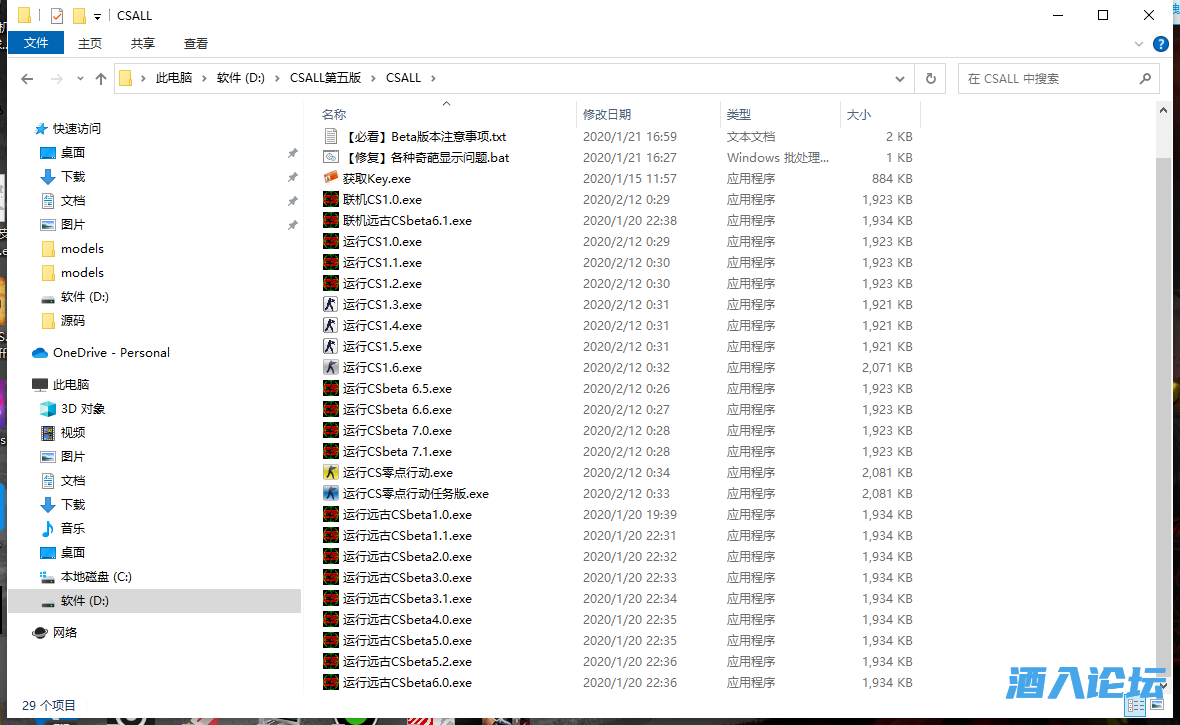Expand the ribbon with the chevron
This screenshot has width=1180, height=725.
tap(1139, 44)
